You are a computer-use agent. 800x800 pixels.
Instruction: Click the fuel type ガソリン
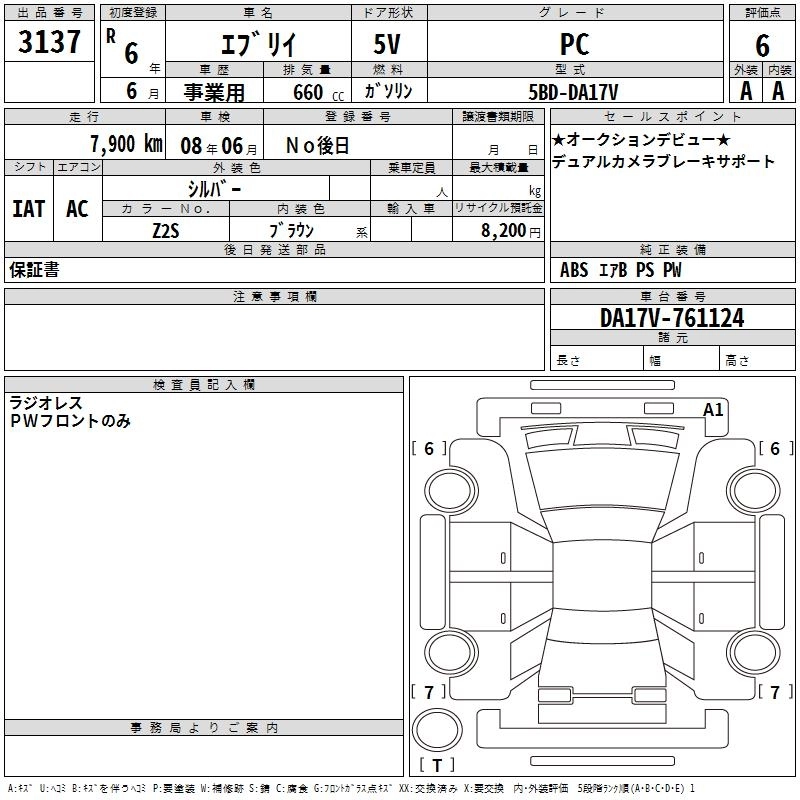[x=388, y=91]
